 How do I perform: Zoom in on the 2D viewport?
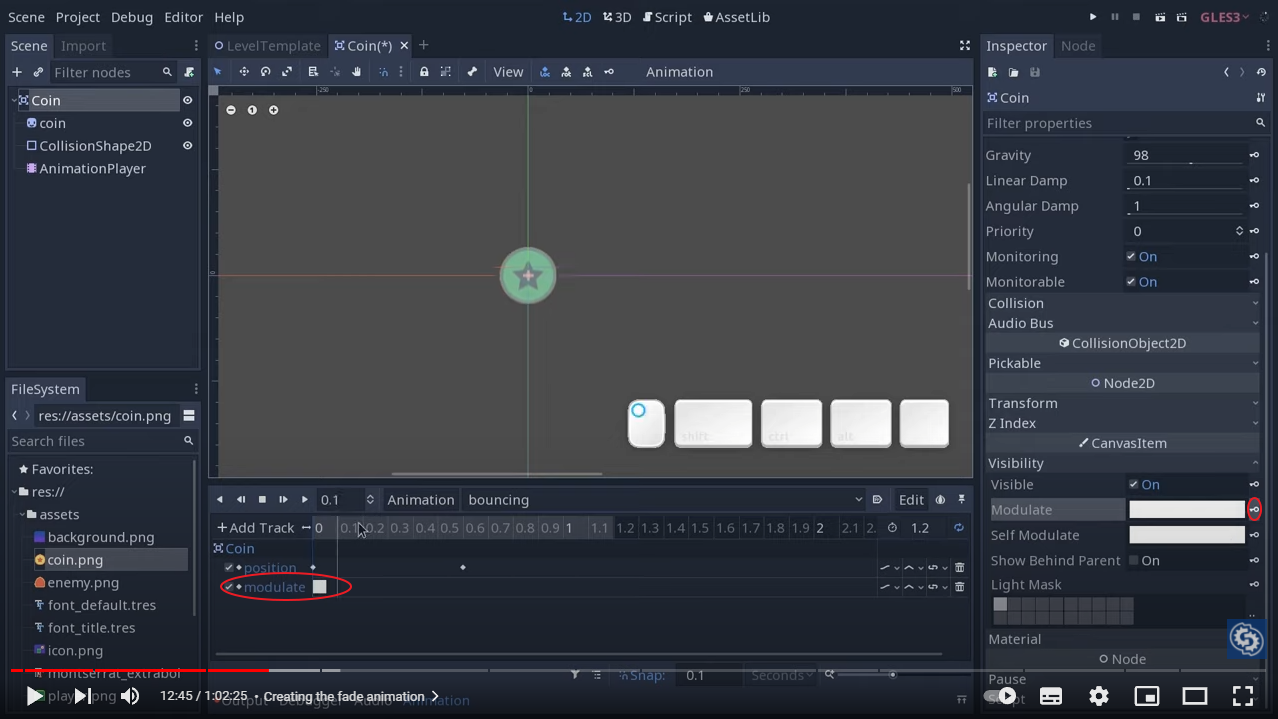point(273,110)
